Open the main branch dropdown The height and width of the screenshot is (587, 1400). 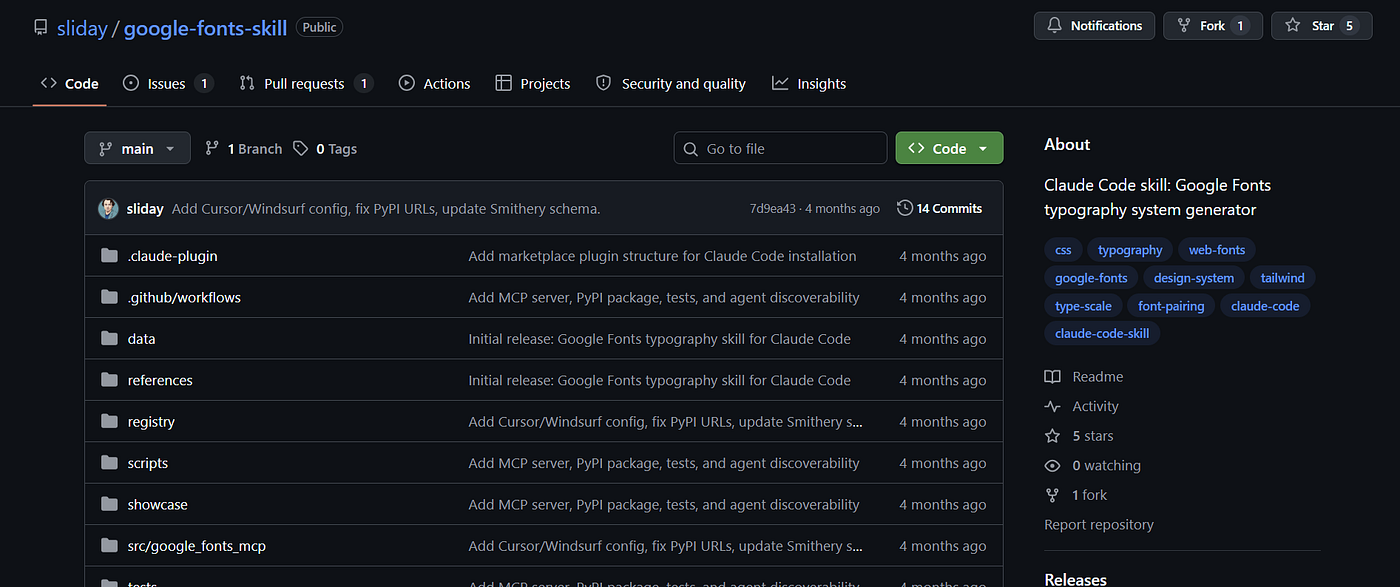[x=137, y=149]
